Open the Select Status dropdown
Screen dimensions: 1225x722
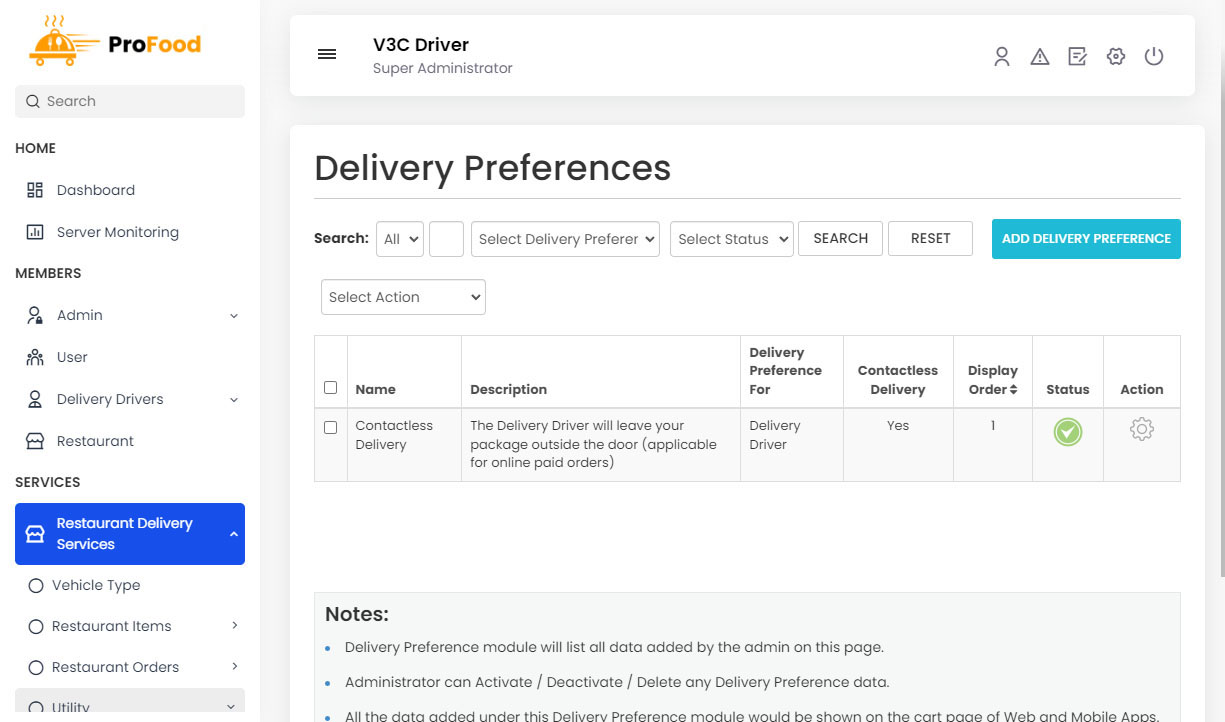pos(731,239)
